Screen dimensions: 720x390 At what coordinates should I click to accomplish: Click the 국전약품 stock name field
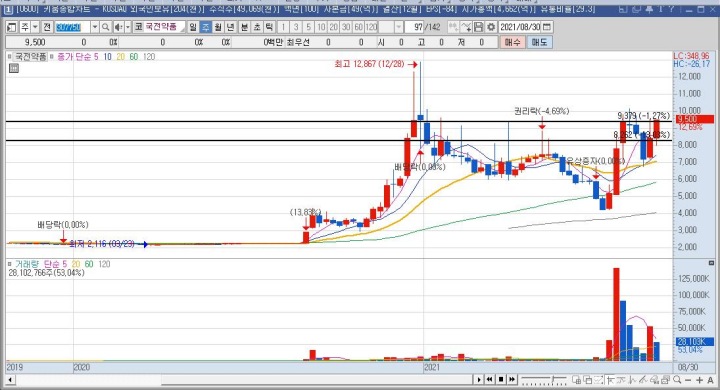[164, 27]
